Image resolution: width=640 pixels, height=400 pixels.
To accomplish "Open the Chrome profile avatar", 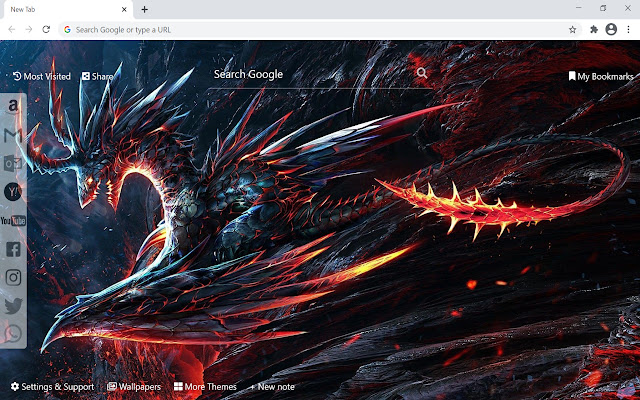I will click(x=611, y=29).
